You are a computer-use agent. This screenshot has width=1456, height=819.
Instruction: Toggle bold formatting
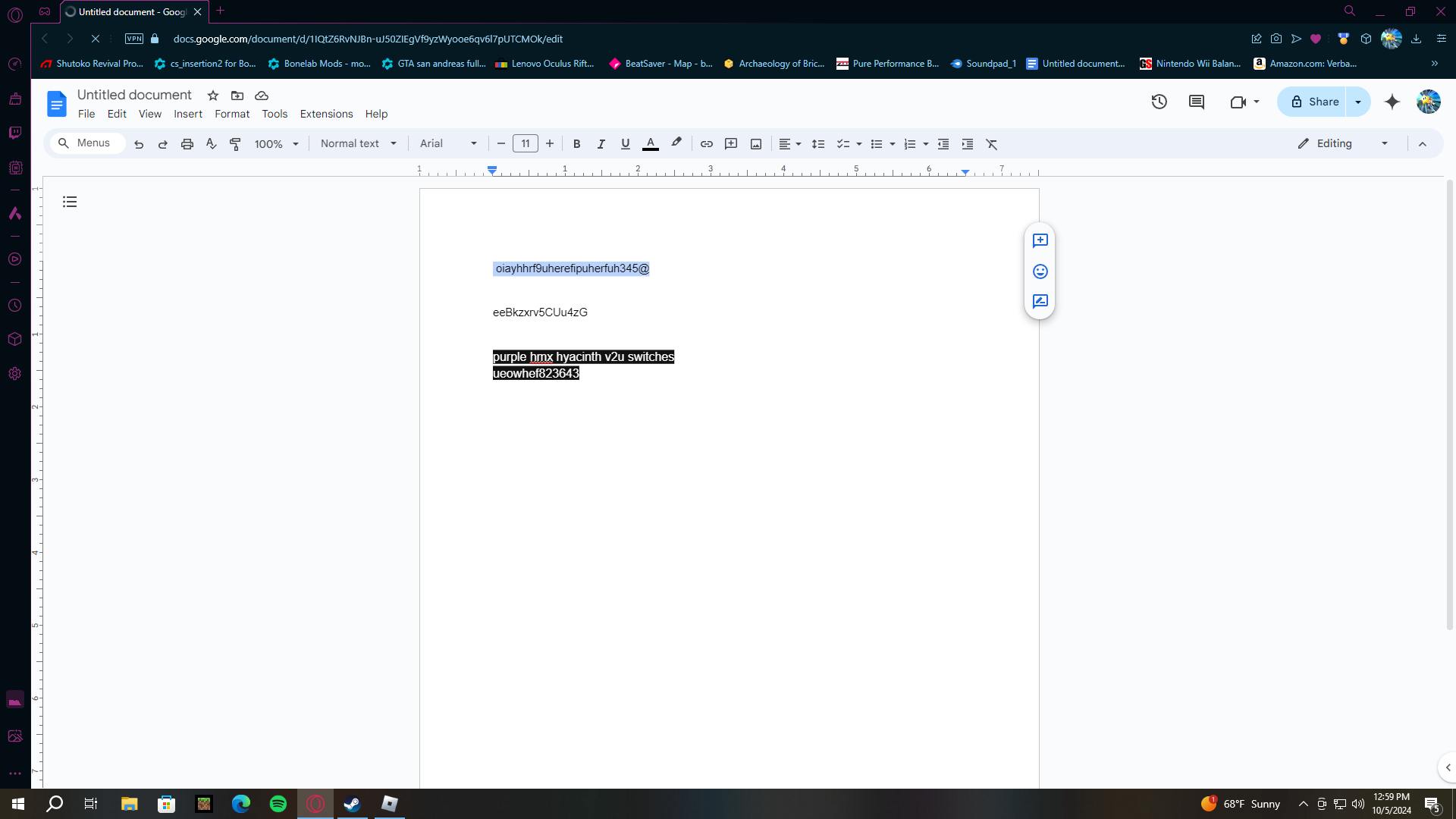576,144
